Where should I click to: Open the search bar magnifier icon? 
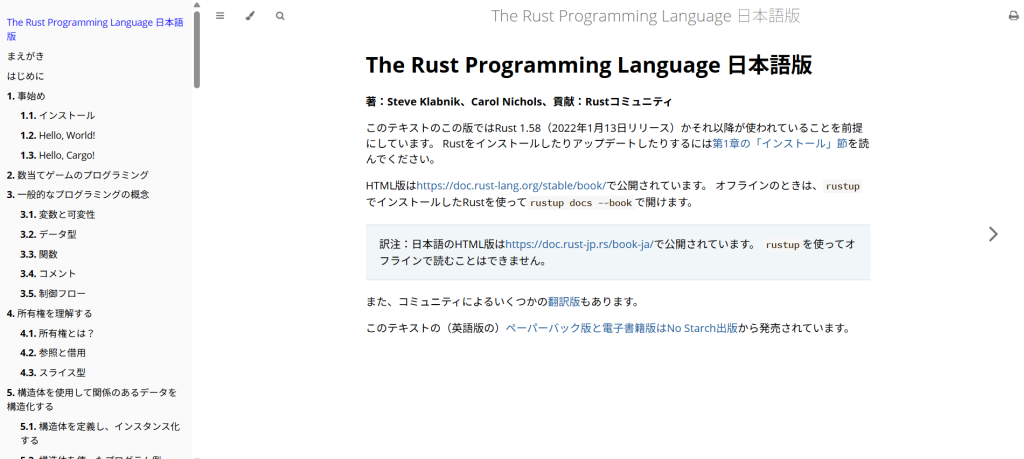tap(280, 16)
